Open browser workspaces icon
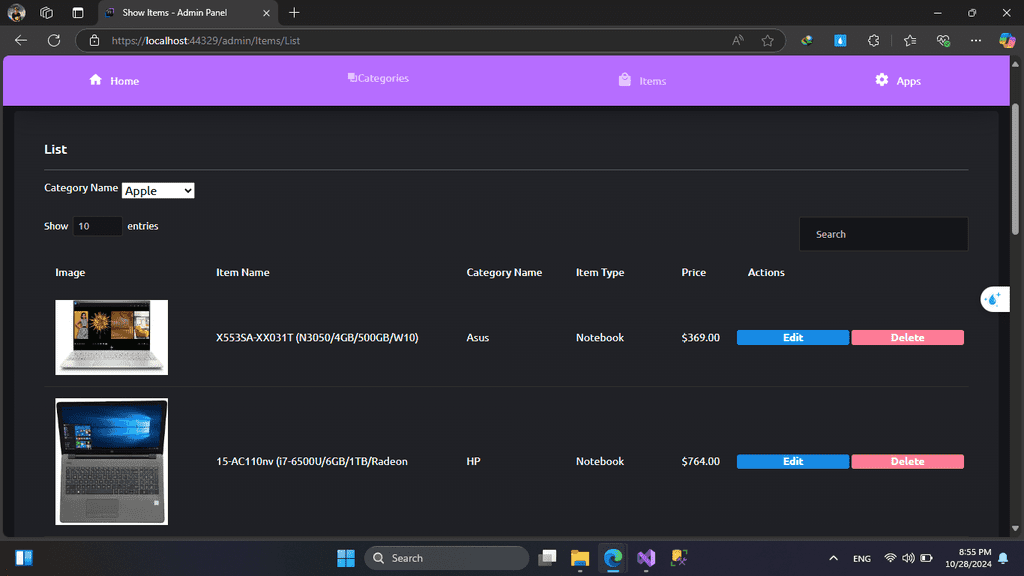1024x576 pixels. (x=46, y=12)
